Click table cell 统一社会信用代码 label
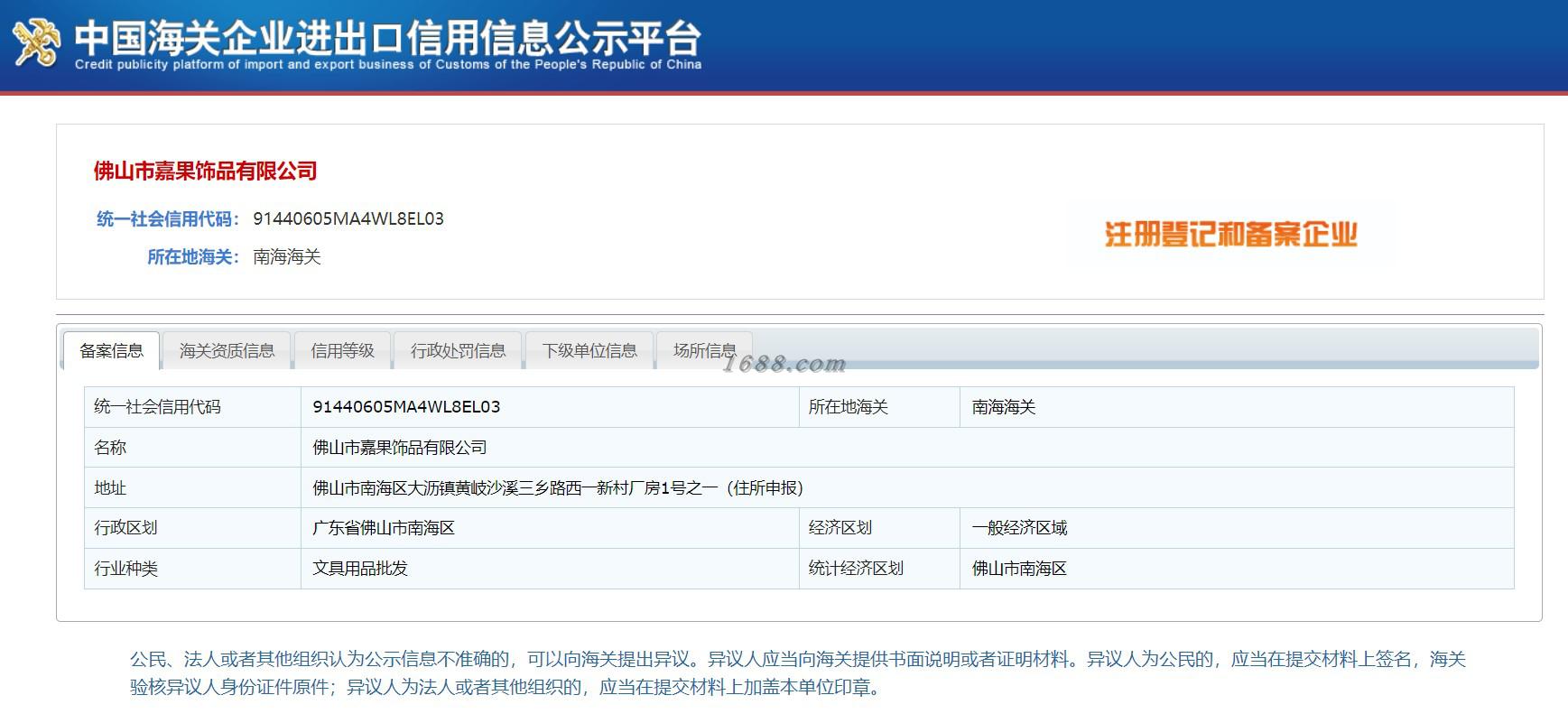Image resolution: width=1568 pixels, height=723 pixels. point(157,407)
